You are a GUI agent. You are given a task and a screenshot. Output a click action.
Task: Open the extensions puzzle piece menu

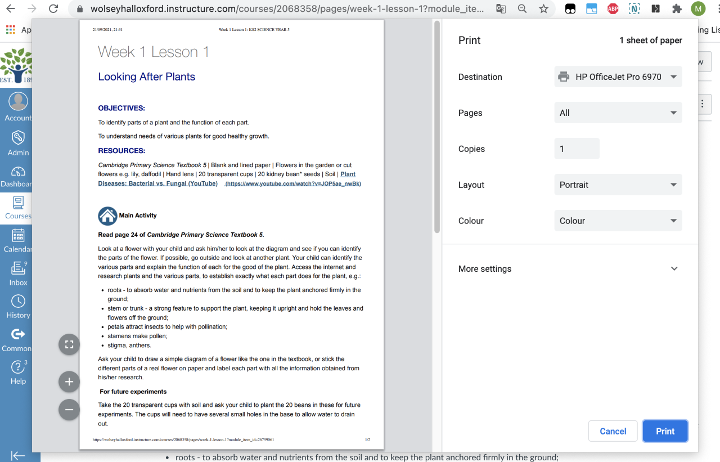(x=677, y=8)
